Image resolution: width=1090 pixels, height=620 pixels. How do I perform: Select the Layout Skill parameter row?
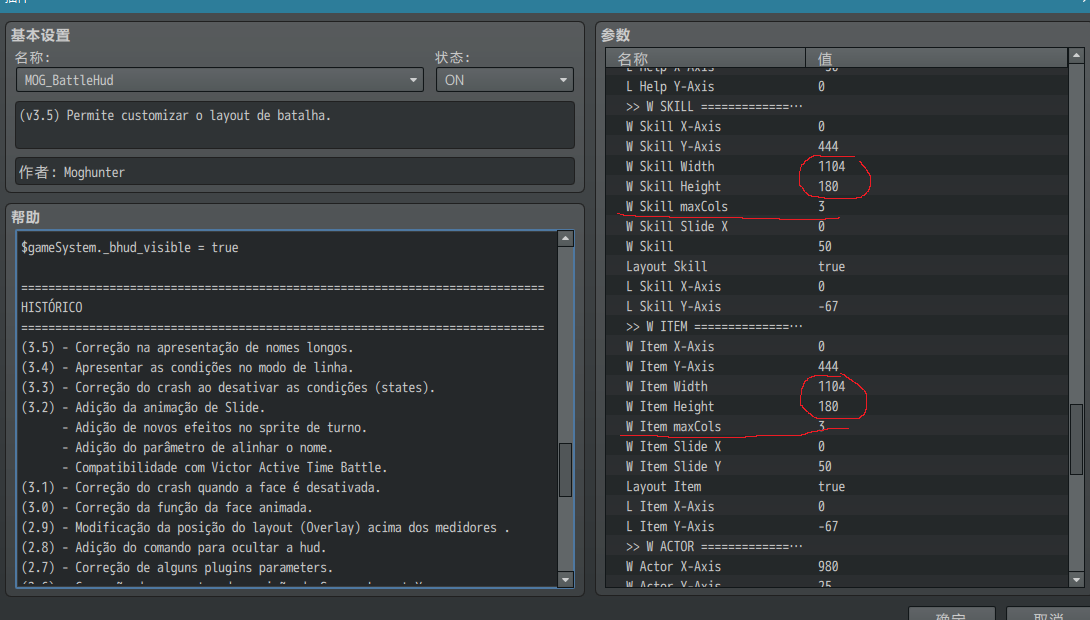(837, 266)
